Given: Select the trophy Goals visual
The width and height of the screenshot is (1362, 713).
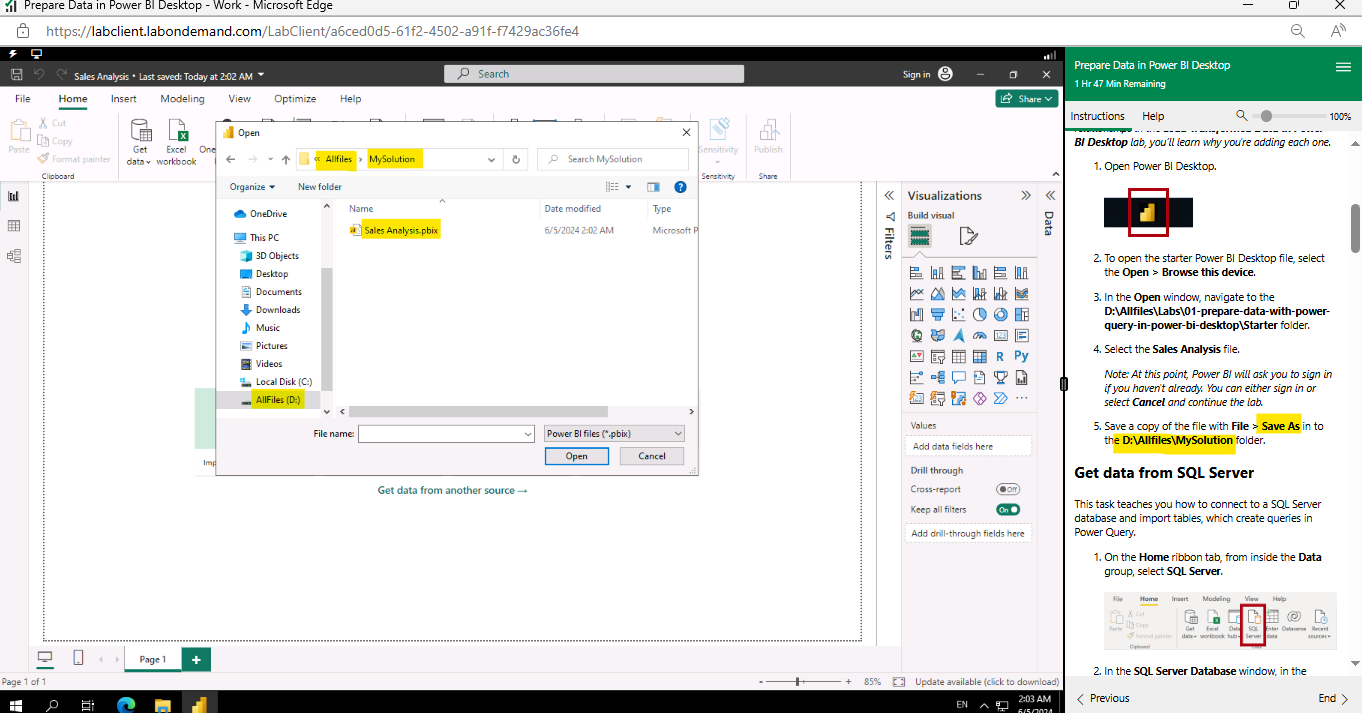Looking at the screenshot, I should pyautogui.click(x=1001, y=378).
